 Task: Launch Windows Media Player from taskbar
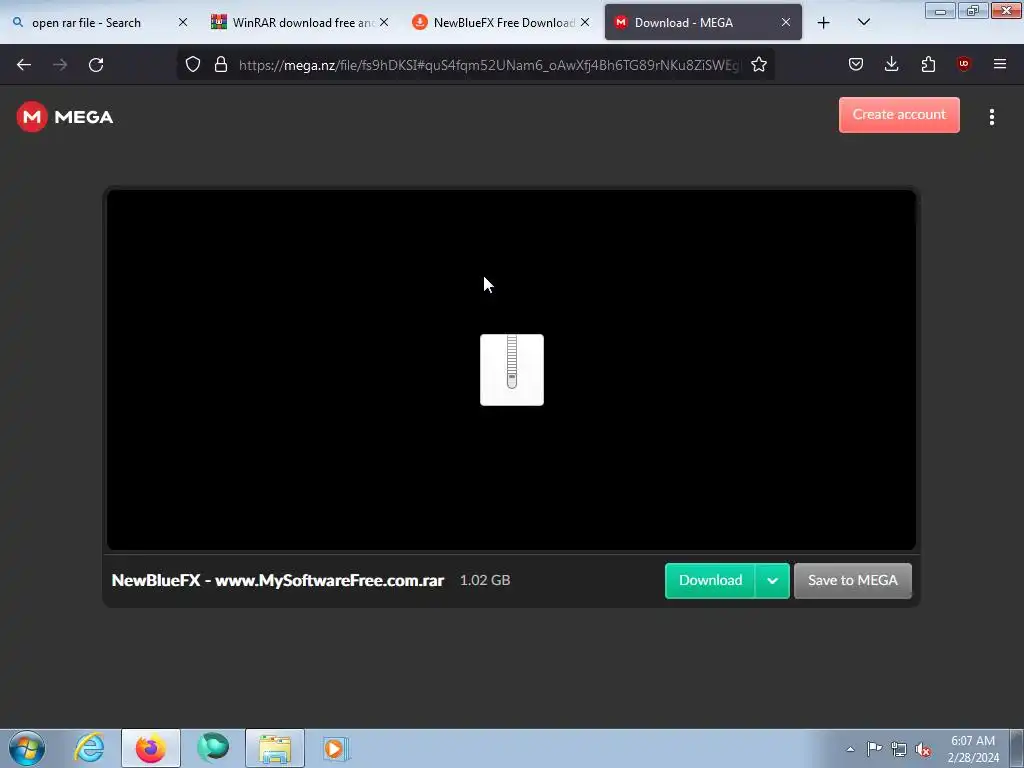pyautogui.click(x=336, y=748)
